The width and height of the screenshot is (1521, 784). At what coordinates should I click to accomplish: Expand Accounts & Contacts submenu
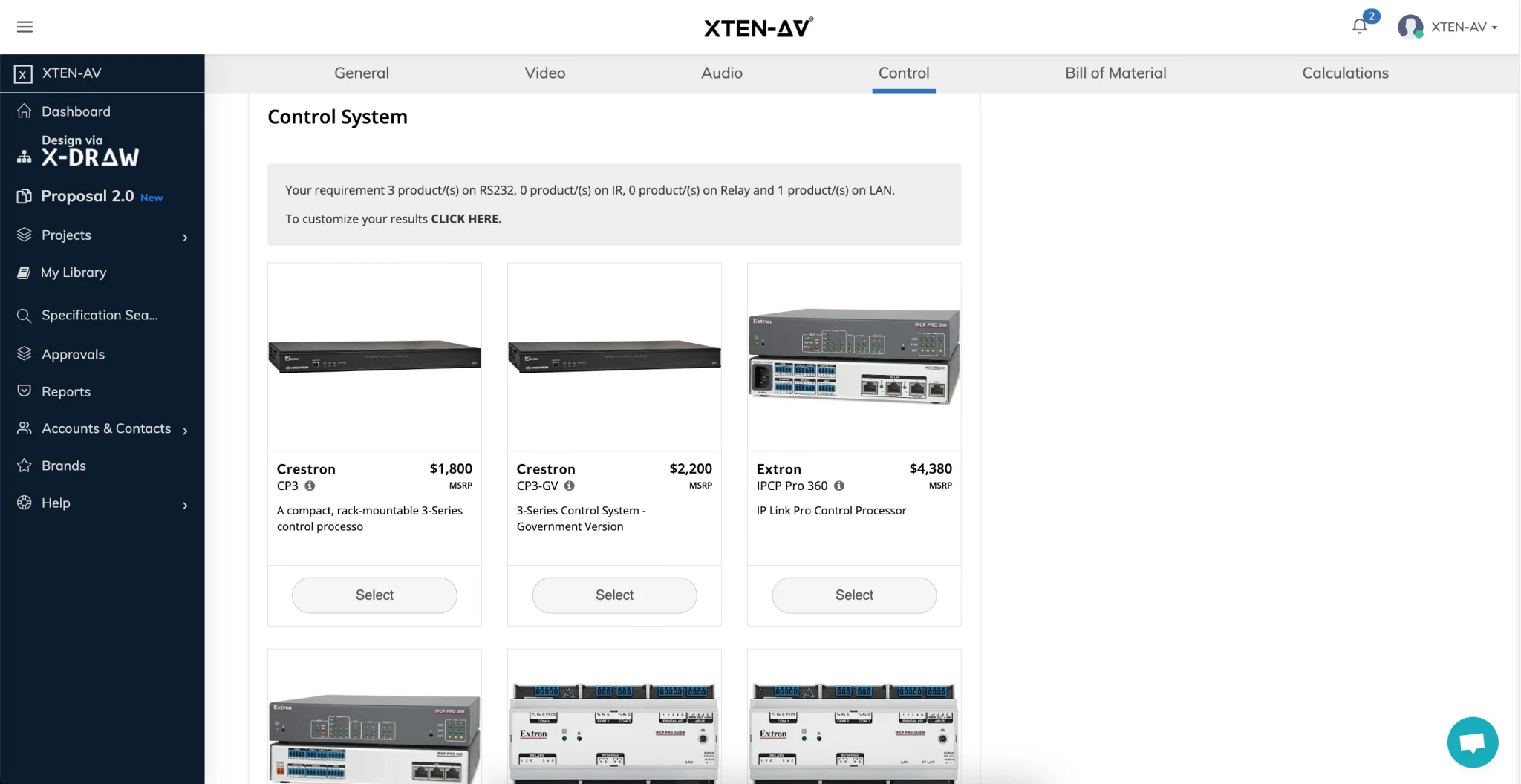[185, 430]
